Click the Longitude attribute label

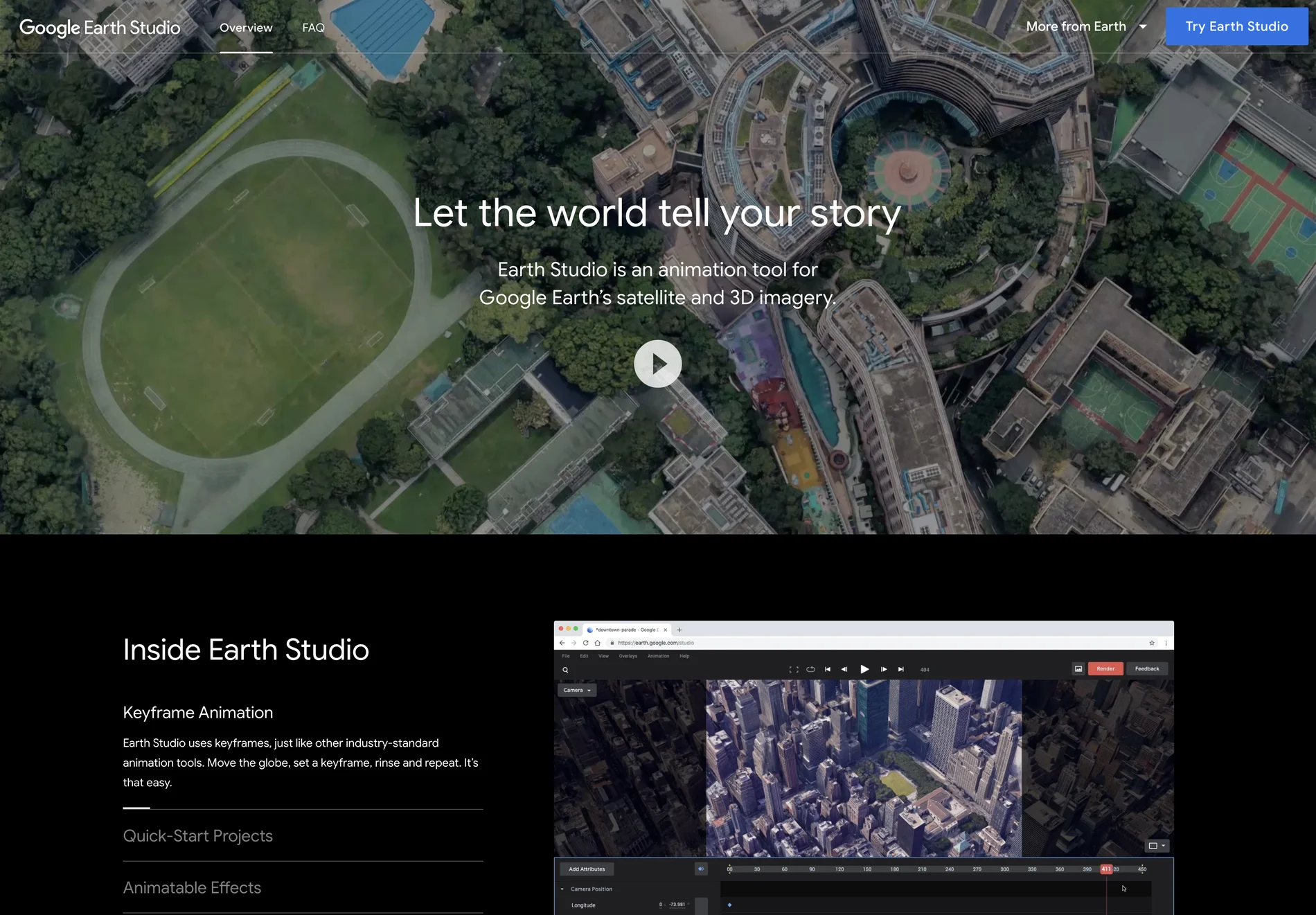583,905
